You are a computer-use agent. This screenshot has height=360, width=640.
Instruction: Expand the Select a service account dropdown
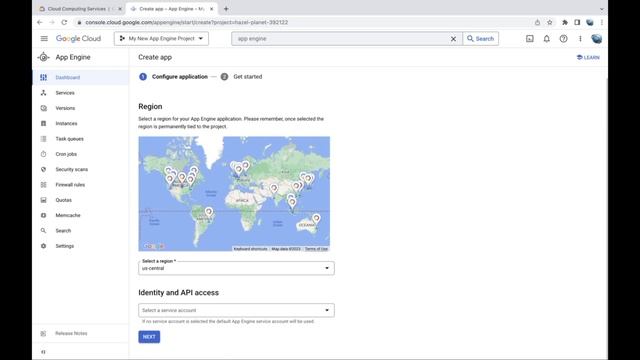pos(236,310)
